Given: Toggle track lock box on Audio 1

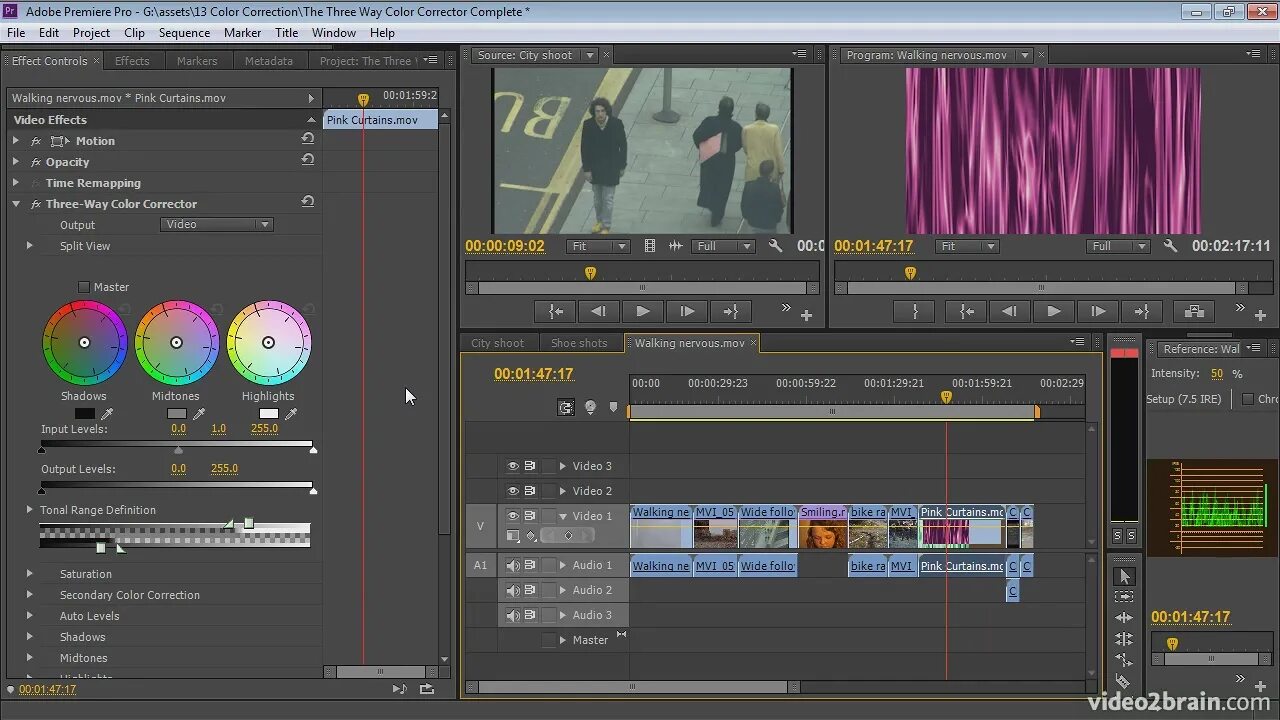Looking at the screenshot, I should pos(548,565).
